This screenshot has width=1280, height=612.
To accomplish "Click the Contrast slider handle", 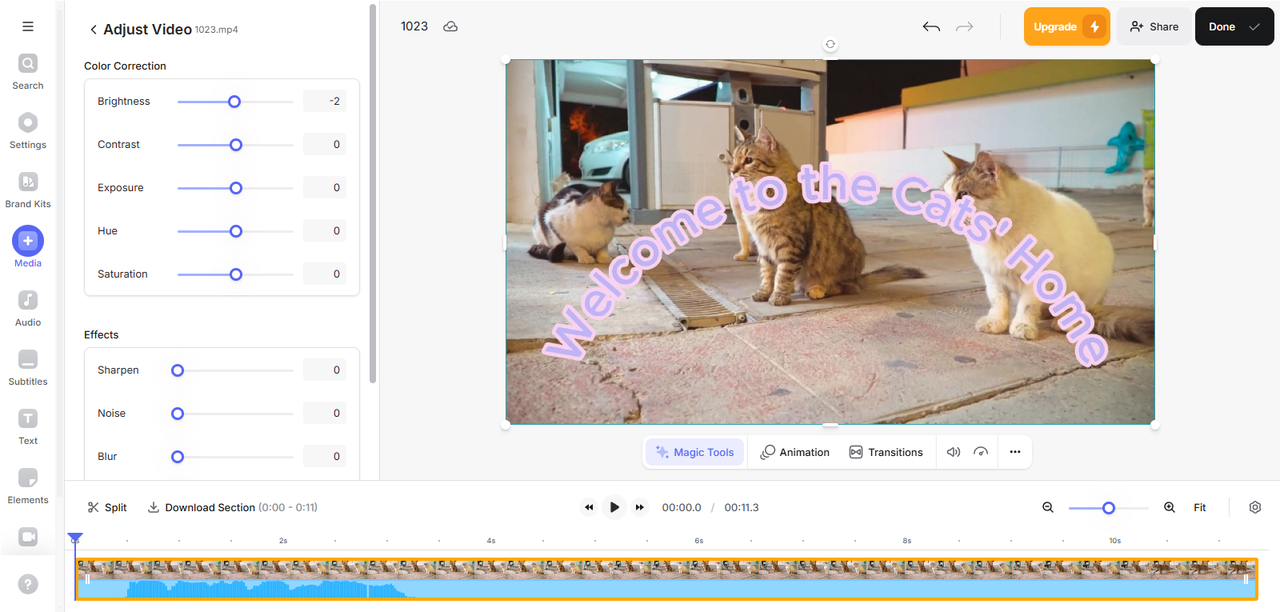I will pos(236,144).
